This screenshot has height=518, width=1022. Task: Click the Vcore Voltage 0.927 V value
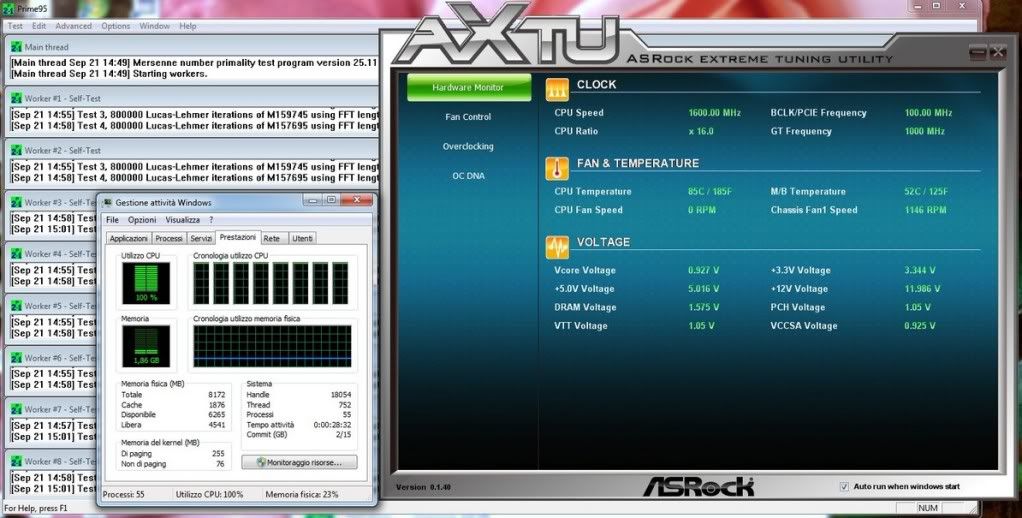704,270
